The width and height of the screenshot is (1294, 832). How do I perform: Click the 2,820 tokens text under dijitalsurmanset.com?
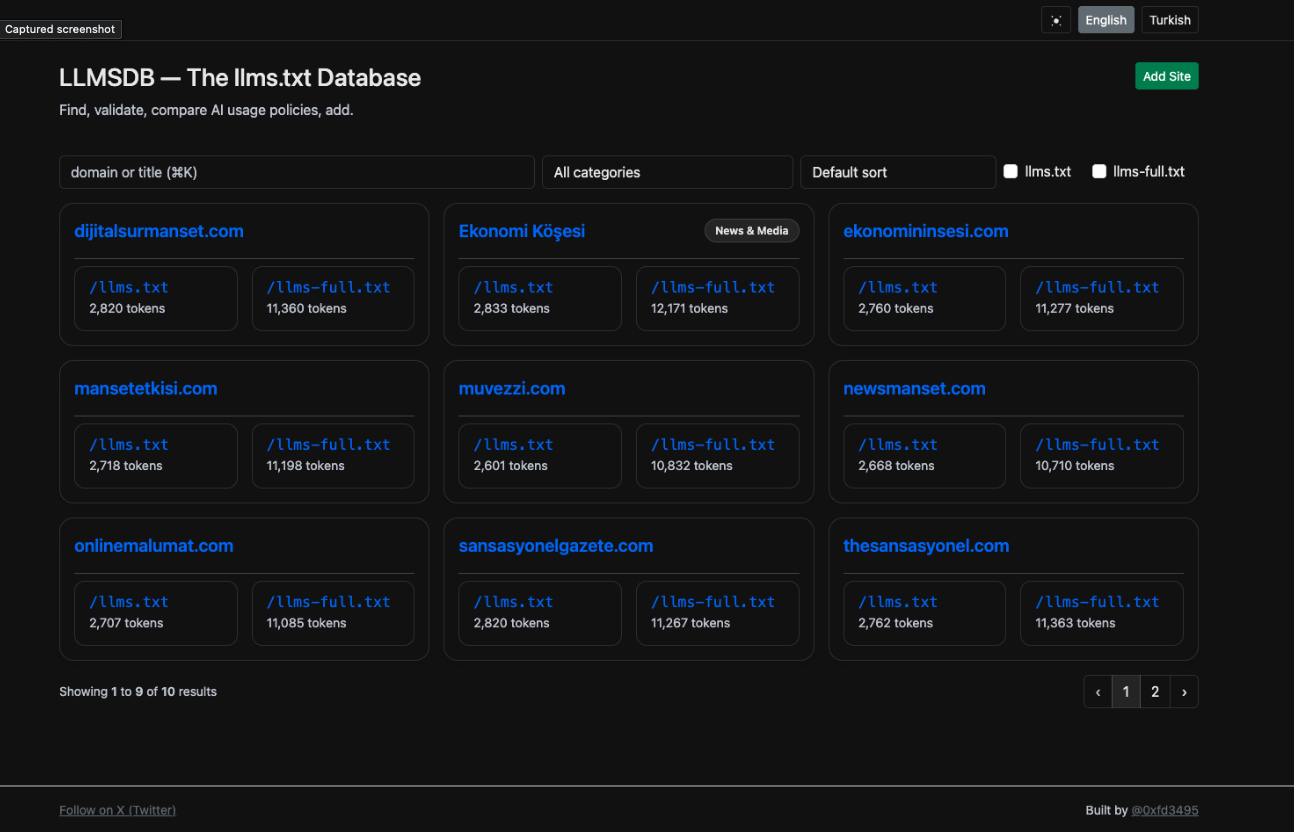pos(127,308)
